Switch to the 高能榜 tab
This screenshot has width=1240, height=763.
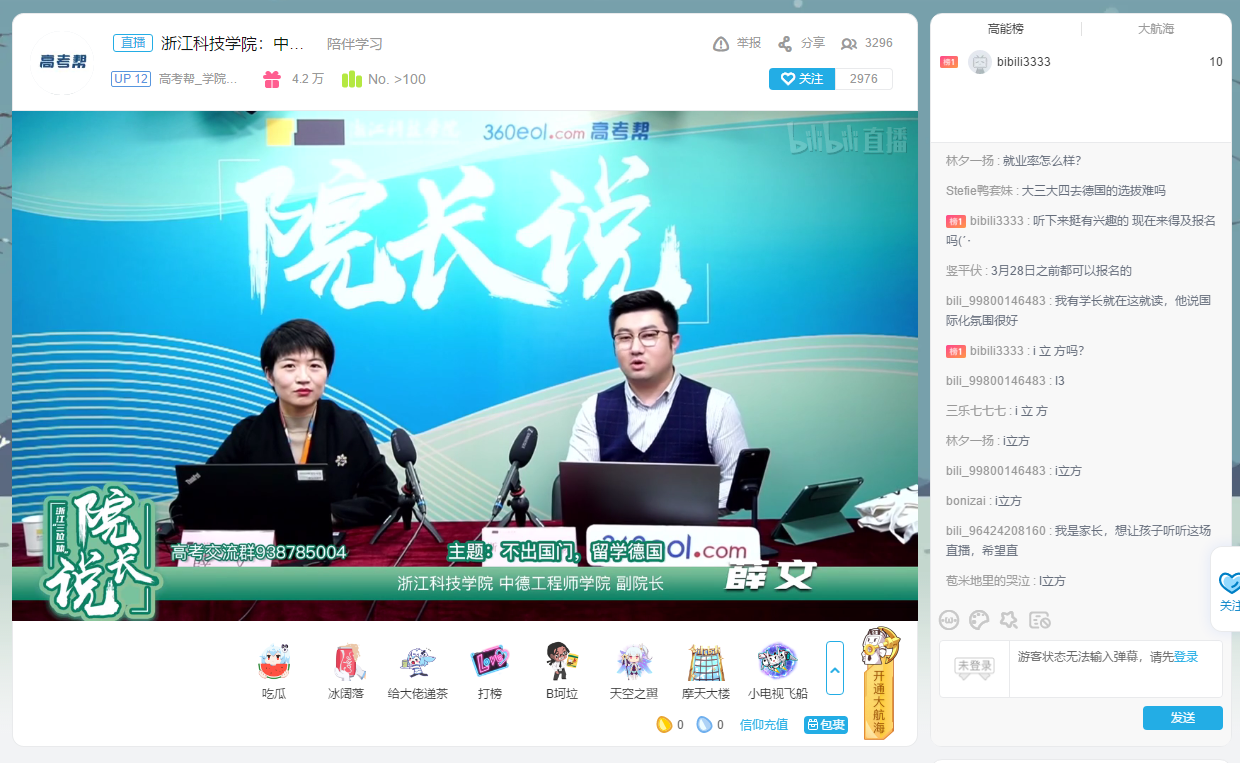click(1005, 29)
